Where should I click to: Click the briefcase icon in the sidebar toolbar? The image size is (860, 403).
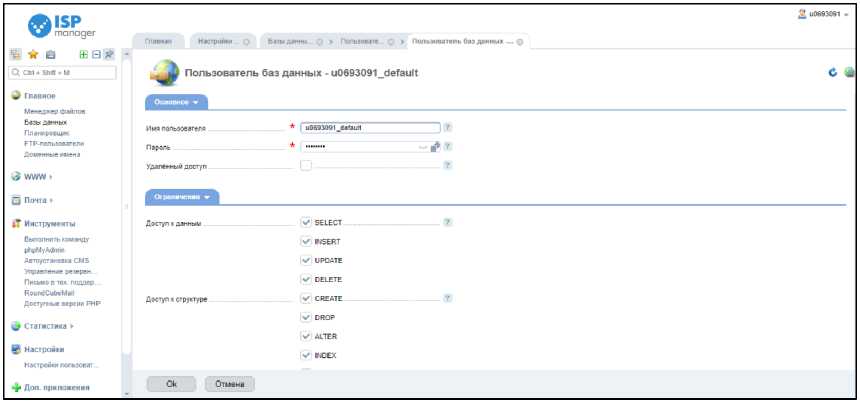(x=50, y=54)
